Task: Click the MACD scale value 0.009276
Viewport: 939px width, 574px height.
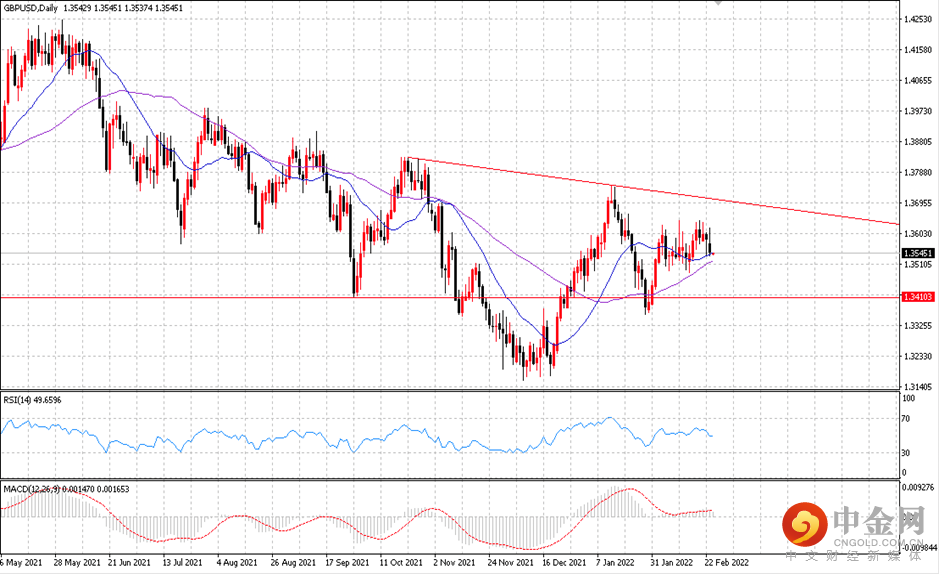Action: pyautogui.click(x=918, y=488)
